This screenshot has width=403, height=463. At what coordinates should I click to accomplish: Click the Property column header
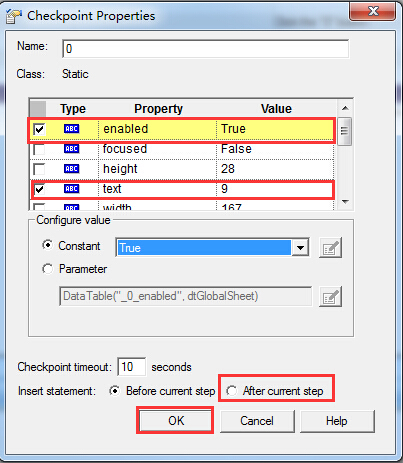coord(158,109)
